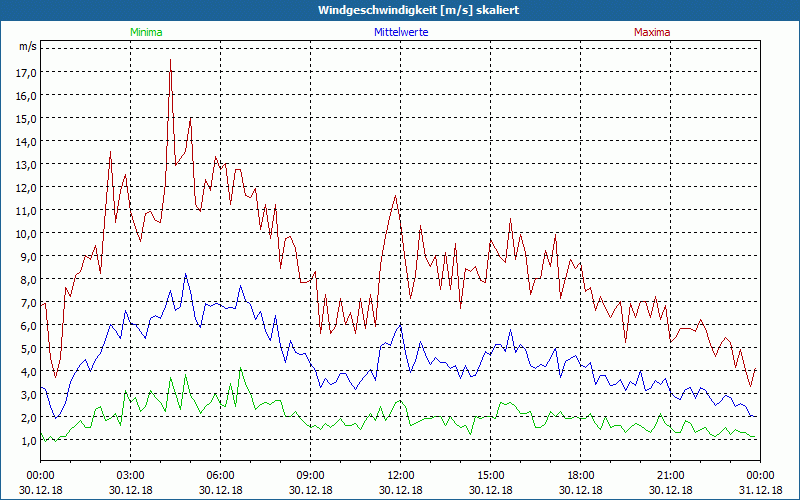Click the Windgeschwindigkeit [m/s] skaliert title
This screenshot has height=500, width=800.
pyautogui.click(x=418, y=10)
